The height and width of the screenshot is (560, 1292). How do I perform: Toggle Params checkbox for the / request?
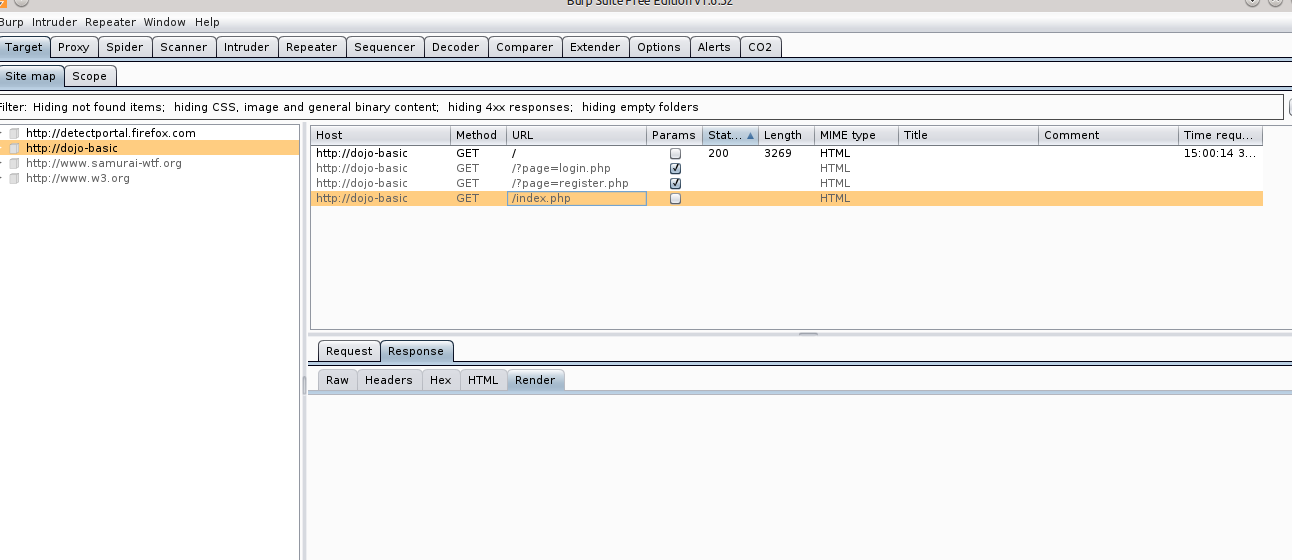675,154
